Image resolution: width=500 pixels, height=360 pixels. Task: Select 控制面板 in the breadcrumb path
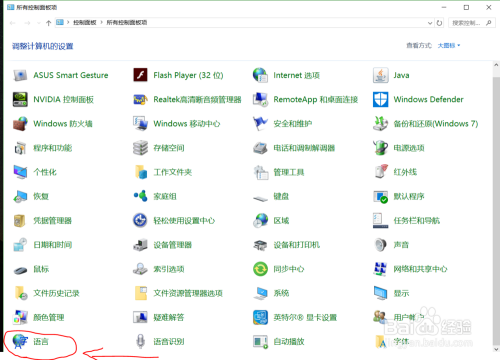(x=85, y=23)
